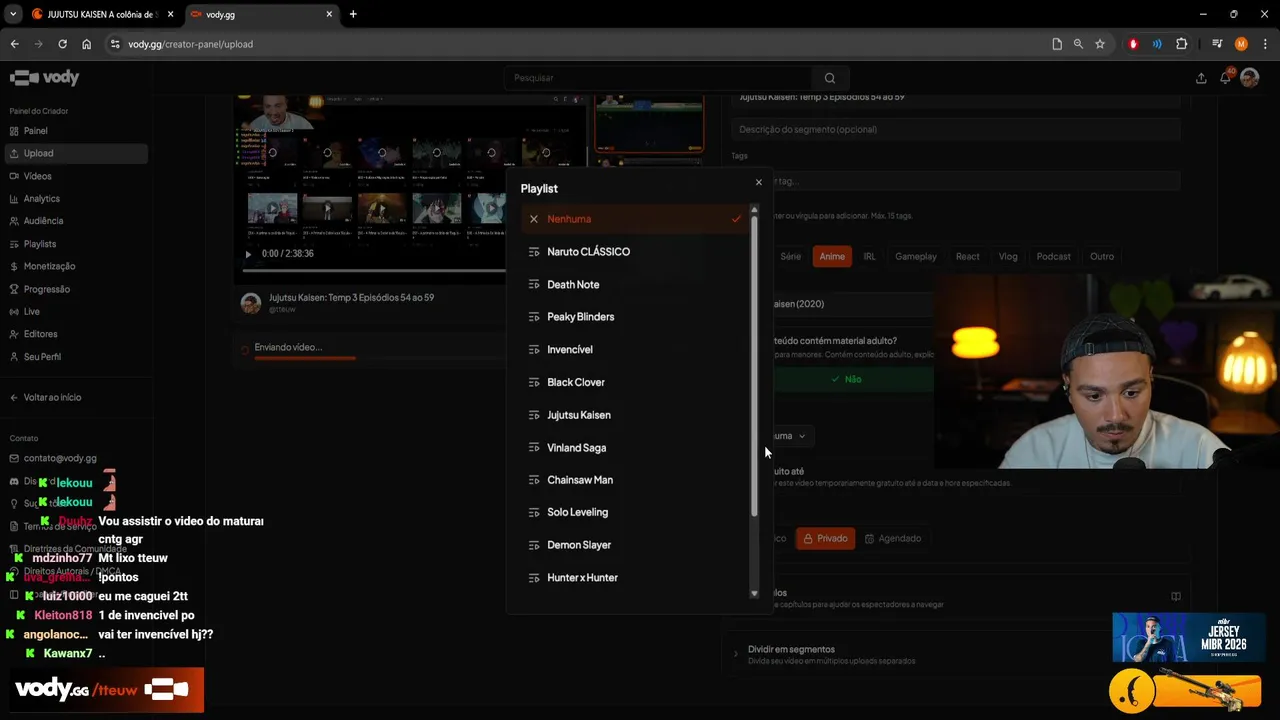1280x720 pixels.
Task: Click the vody logo
Action: (x=44, y=78)
